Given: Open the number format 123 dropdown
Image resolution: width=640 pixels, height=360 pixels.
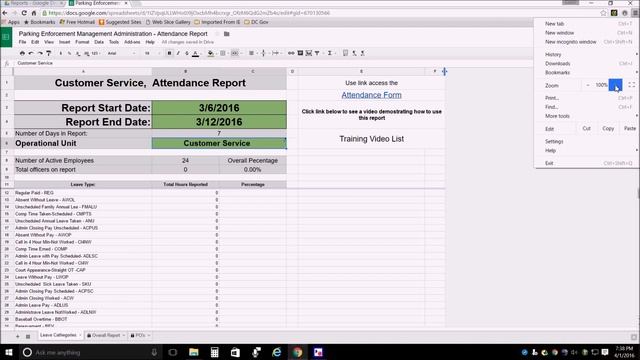Looking at the screenshot, I should tap(96, 53).
